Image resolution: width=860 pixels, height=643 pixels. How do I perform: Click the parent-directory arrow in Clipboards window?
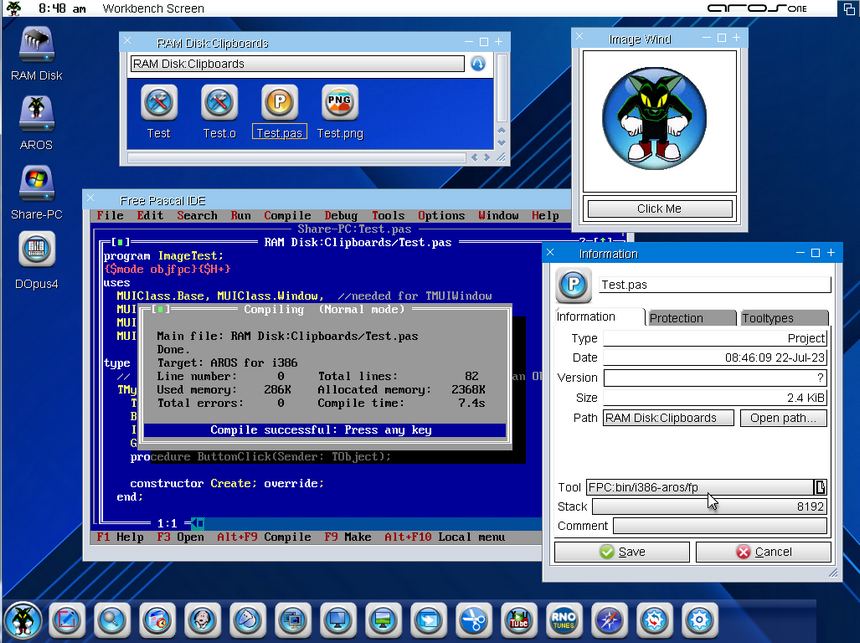[x=478, y=64]
